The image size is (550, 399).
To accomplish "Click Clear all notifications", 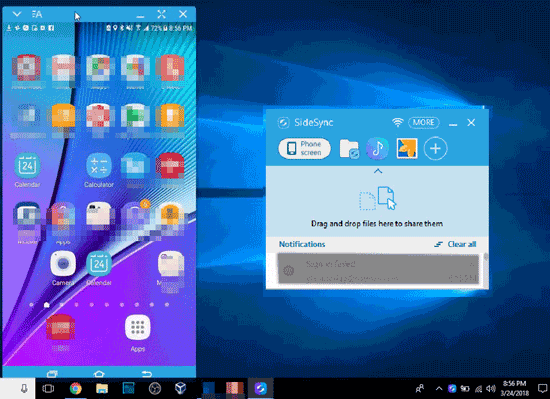I will click(455, 244).
